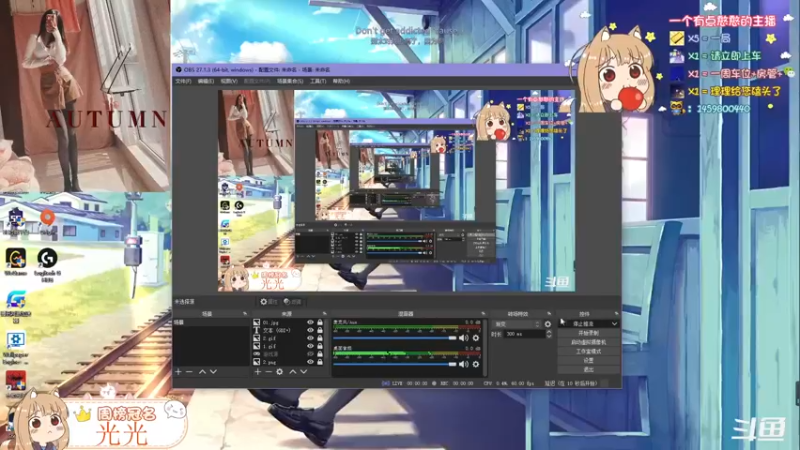Open 麦克风/Aux audio settings gear

(476, 338)
